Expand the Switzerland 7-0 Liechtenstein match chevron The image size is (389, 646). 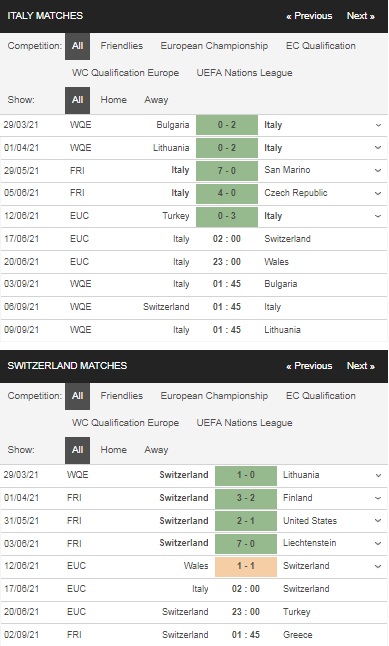click(378, 543)
